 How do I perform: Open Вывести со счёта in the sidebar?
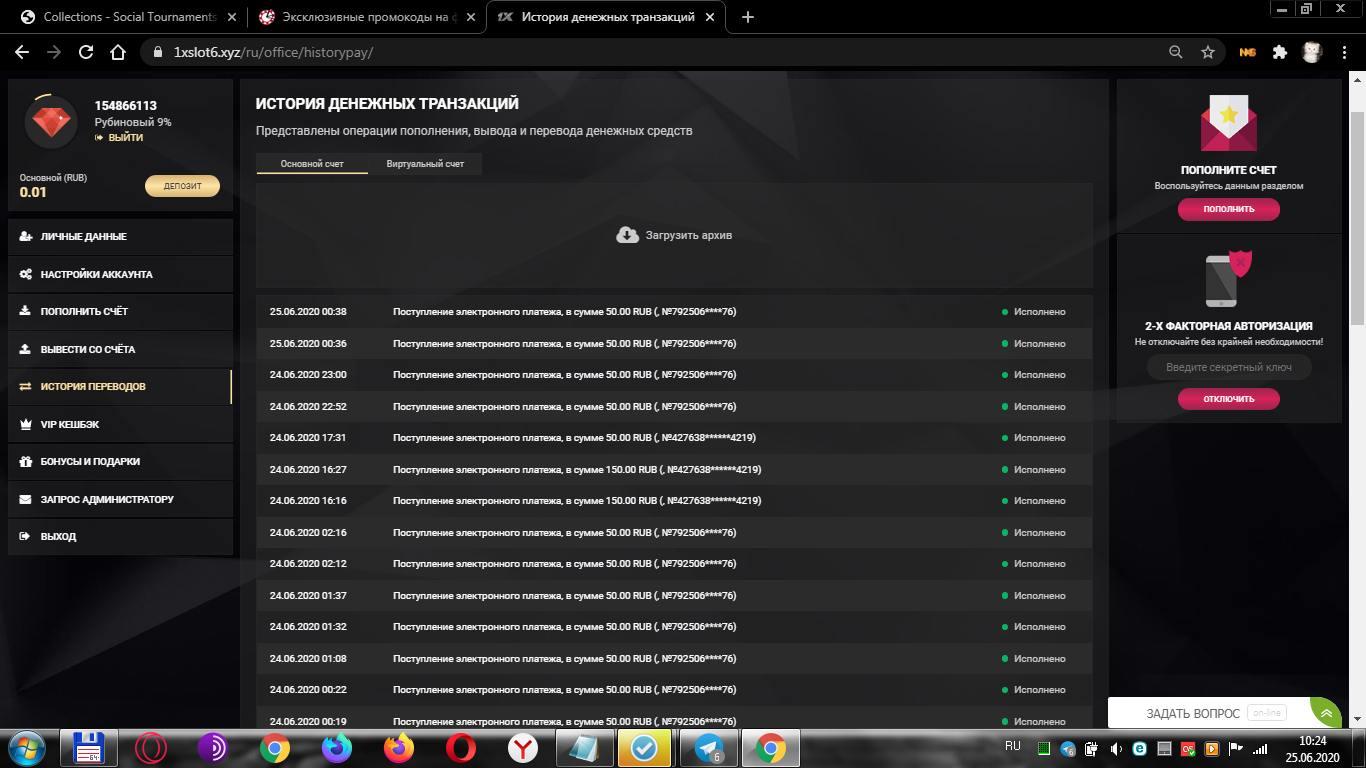pyautogui.click(x=121, y=349)
